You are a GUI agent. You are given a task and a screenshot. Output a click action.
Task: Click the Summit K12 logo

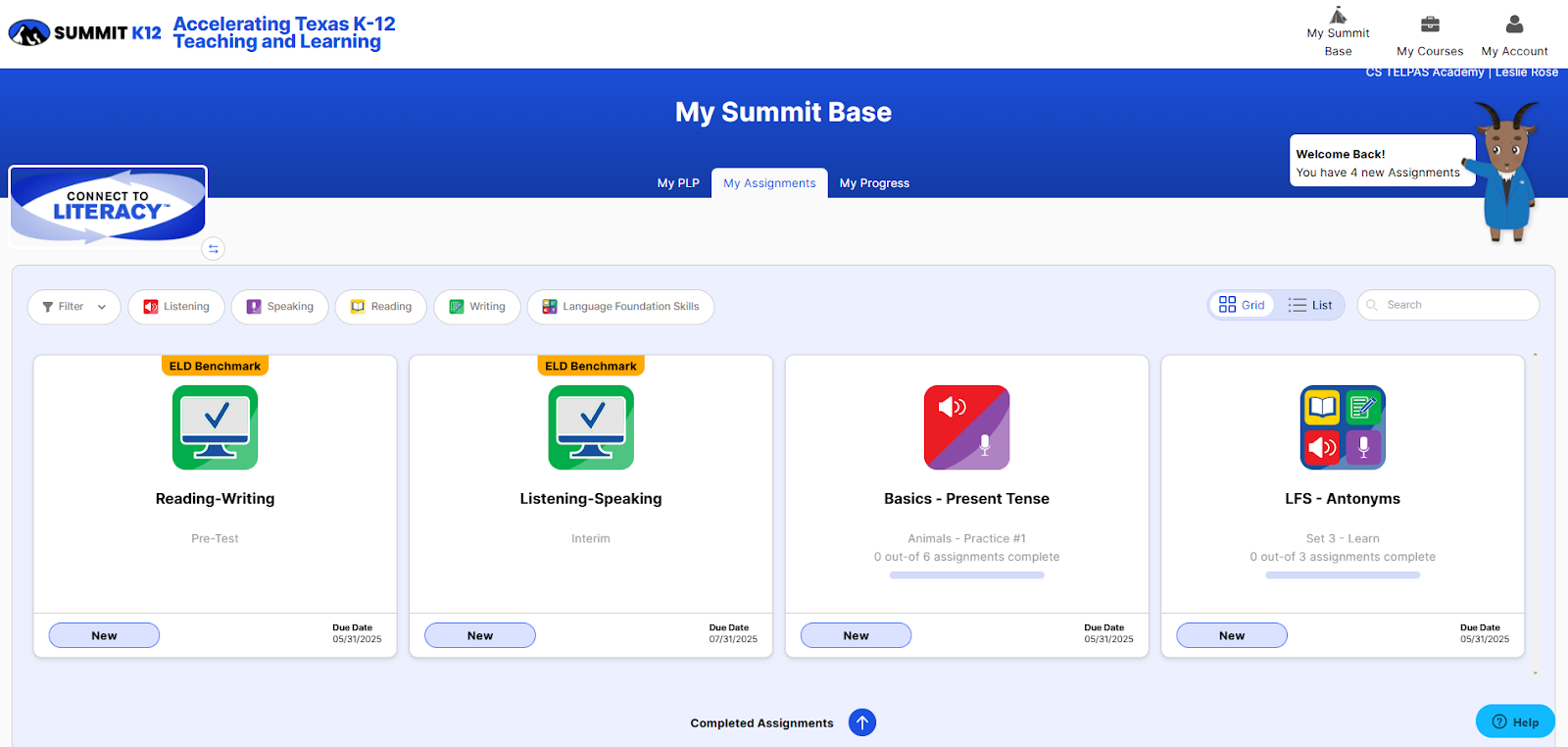85,33
